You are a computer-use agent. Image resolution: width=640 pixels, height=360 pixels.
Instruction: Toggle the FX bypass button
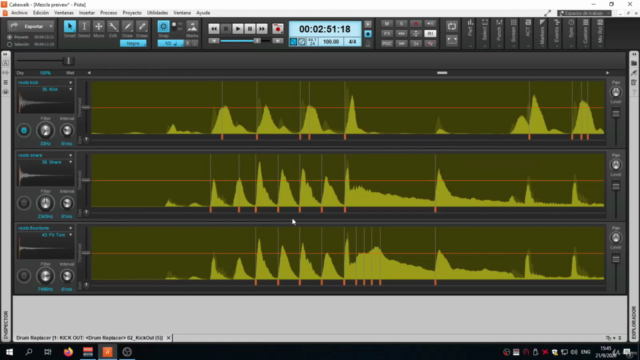[387, 33]
